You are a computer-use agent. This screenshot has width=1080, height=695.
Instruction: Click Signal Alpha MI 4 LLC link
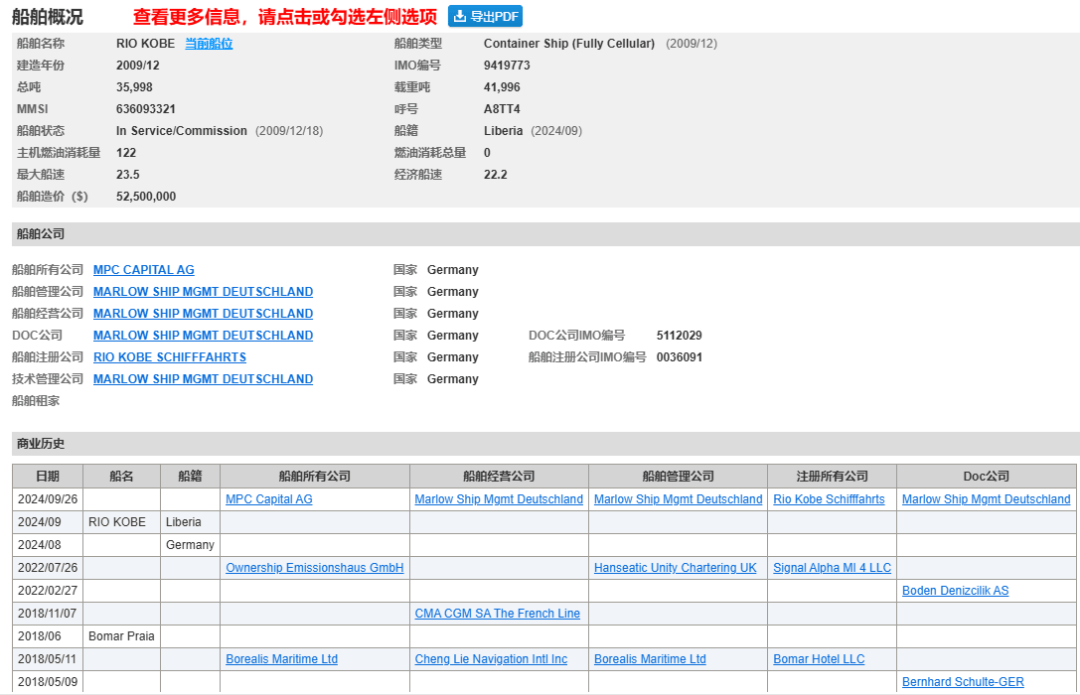(x=832, y=568)
